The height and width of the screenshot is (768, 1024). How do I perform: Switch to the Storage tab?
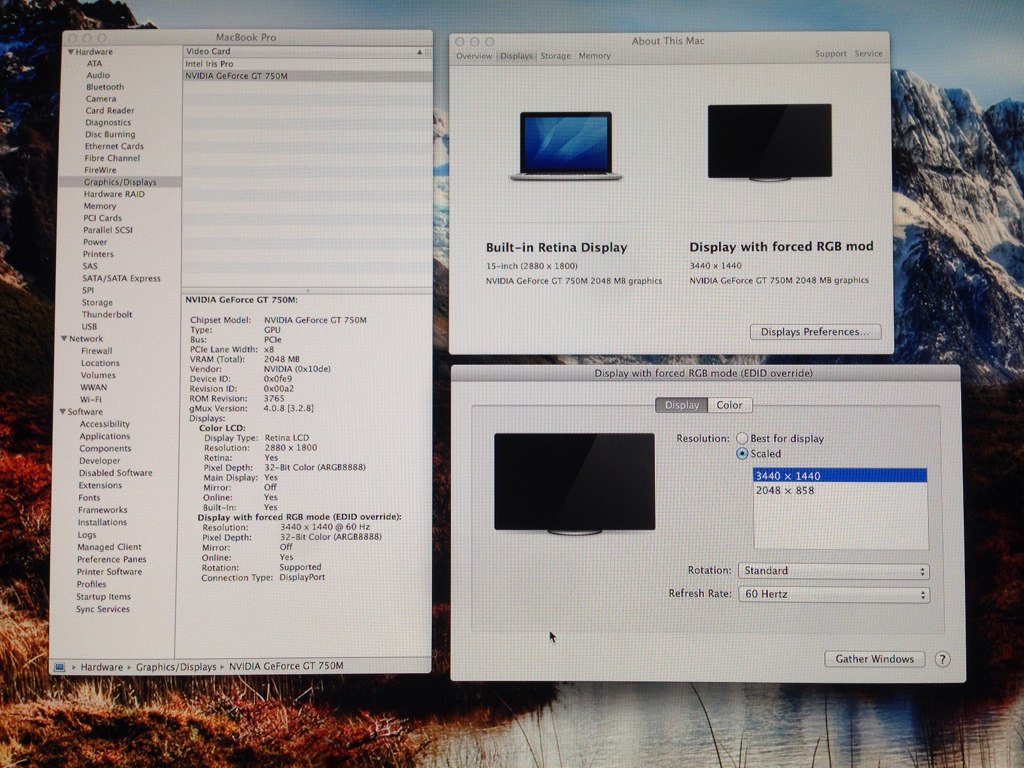[556, 56]
